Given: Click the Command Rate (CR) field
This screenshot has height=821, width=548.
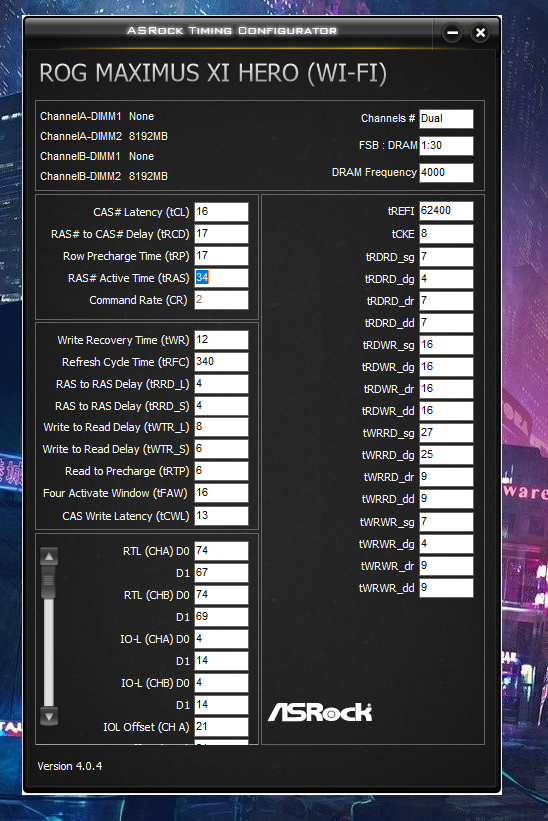Looking at the screenshot, I should point(221,300).
